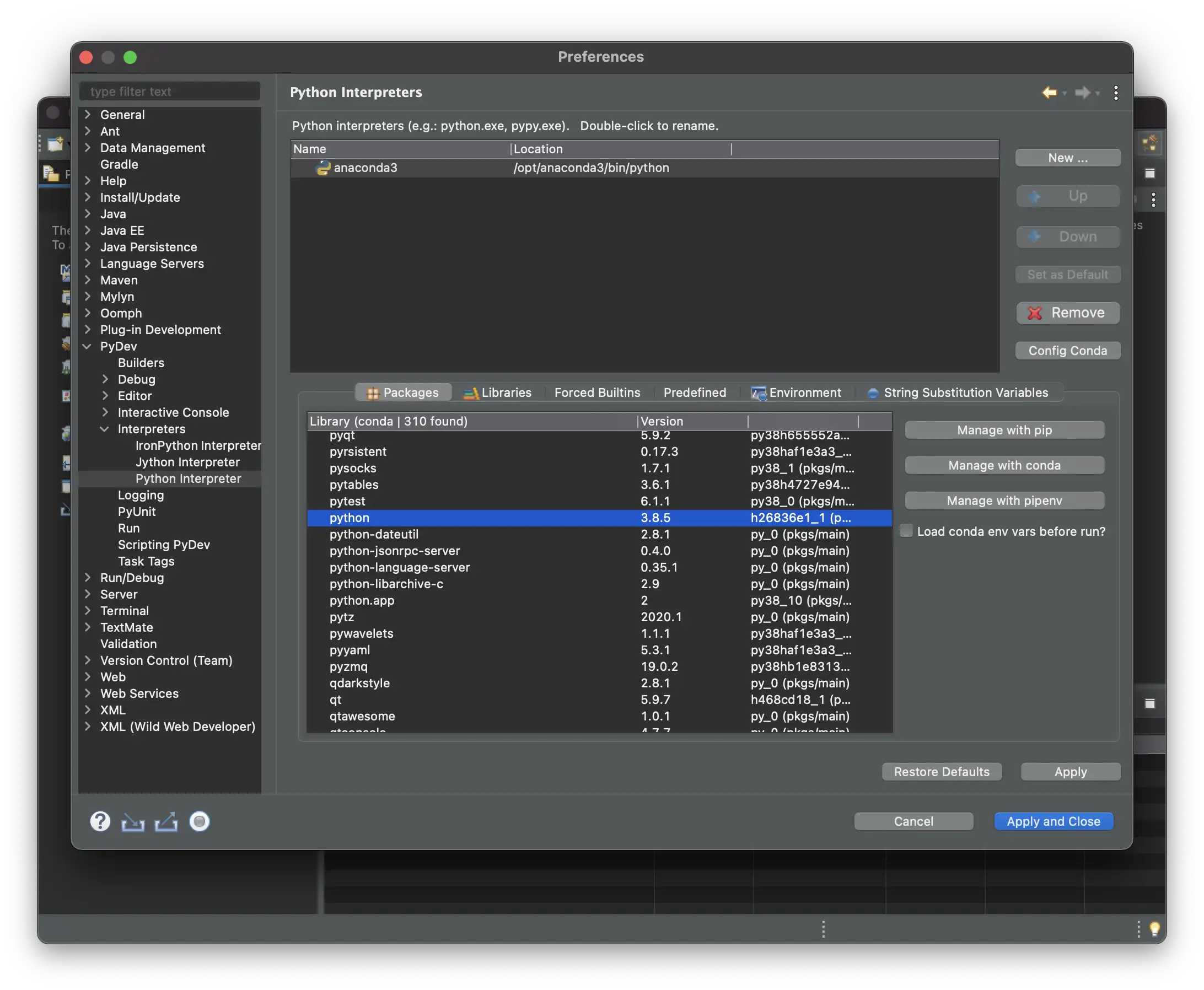Open String Substitution Variables tab
This screenshot has width=1204, height=990.
coord(958,392)
